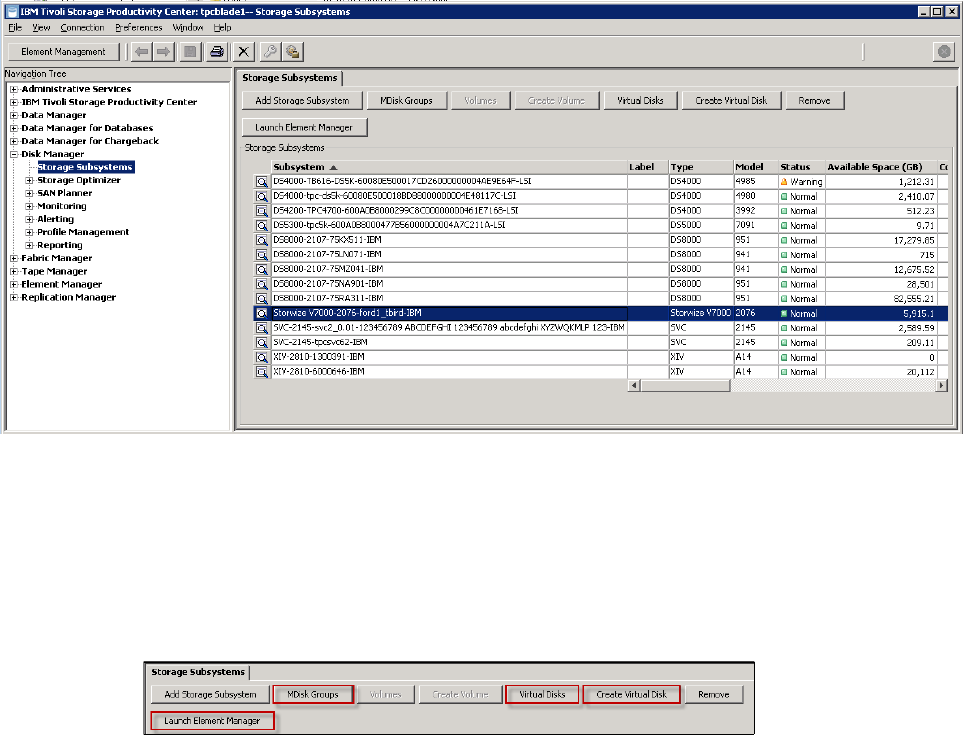The image size is (963, 735).
Task: Click the print toolbar icon
Action: coord(216,52)
